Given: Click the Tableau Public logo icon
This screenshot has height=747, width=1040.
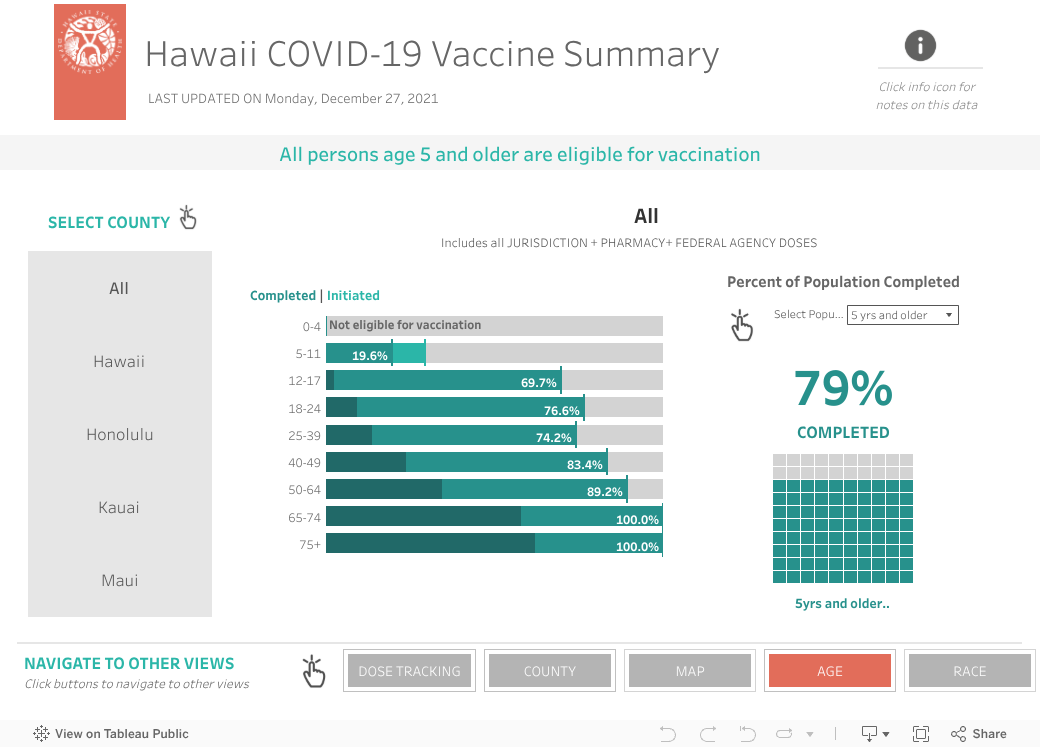Looking at the screenshot, I should [41, 734].
